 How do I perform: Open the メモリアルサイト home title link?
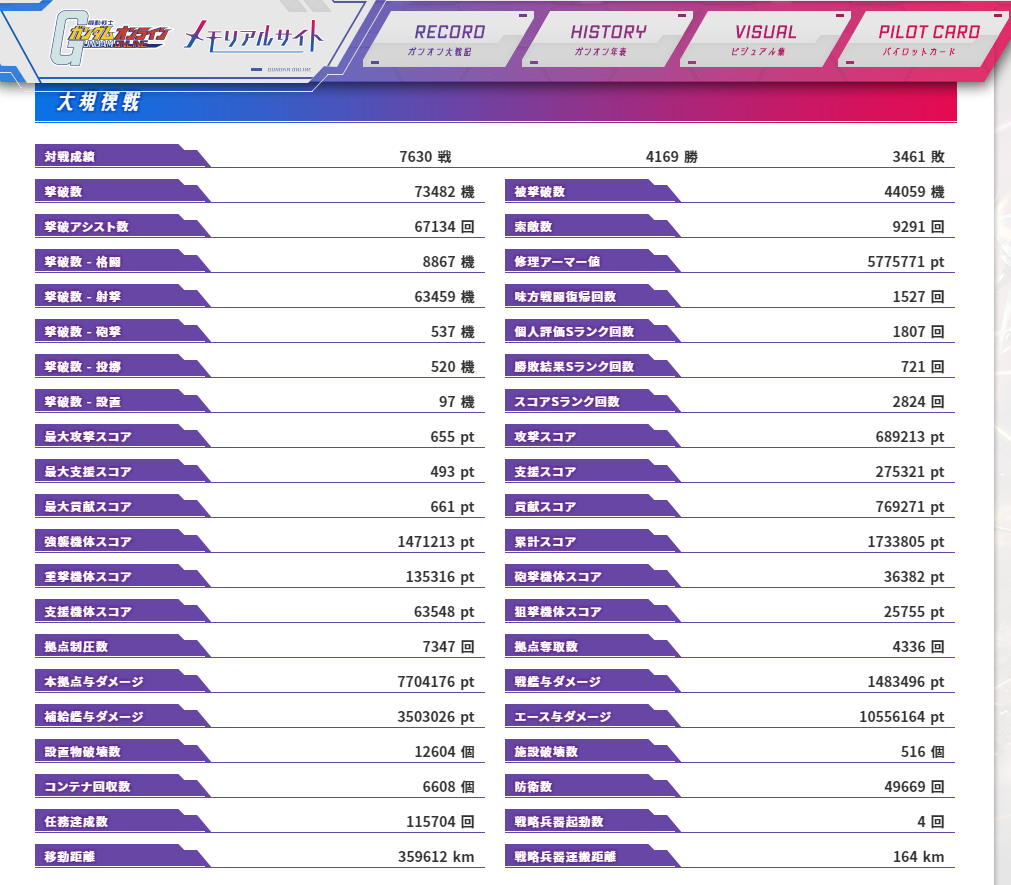tap(253, 35)
